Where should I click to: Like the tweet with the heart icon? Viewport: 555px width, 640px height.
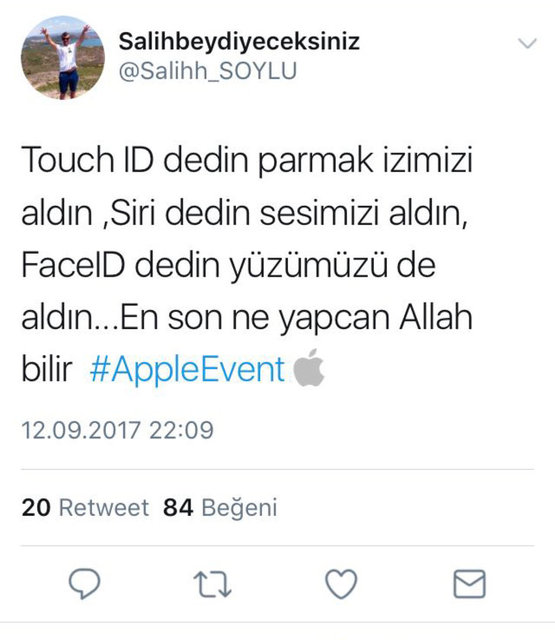click(x=341, y=584)
